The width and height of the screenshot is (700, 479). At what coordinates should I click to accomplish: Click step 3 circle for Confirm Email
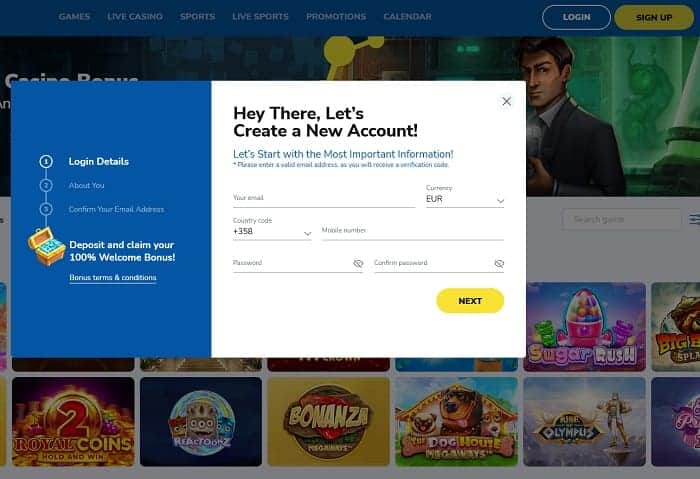pos(46,209)
